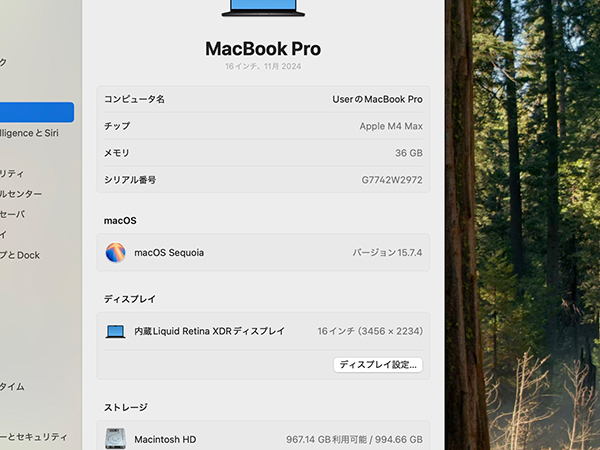
Task: Click the built-in display laptop icon
Action: pos(116,331)
